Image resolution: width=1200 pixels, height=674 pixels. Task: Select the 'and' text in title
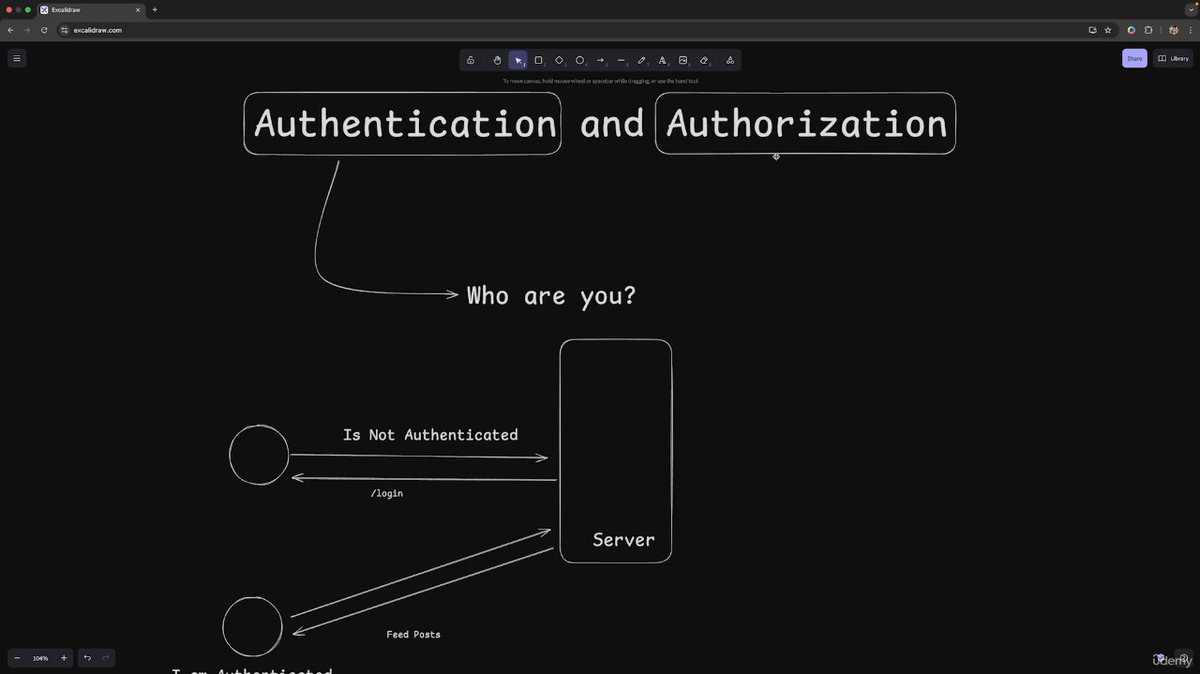pos(612,124)
